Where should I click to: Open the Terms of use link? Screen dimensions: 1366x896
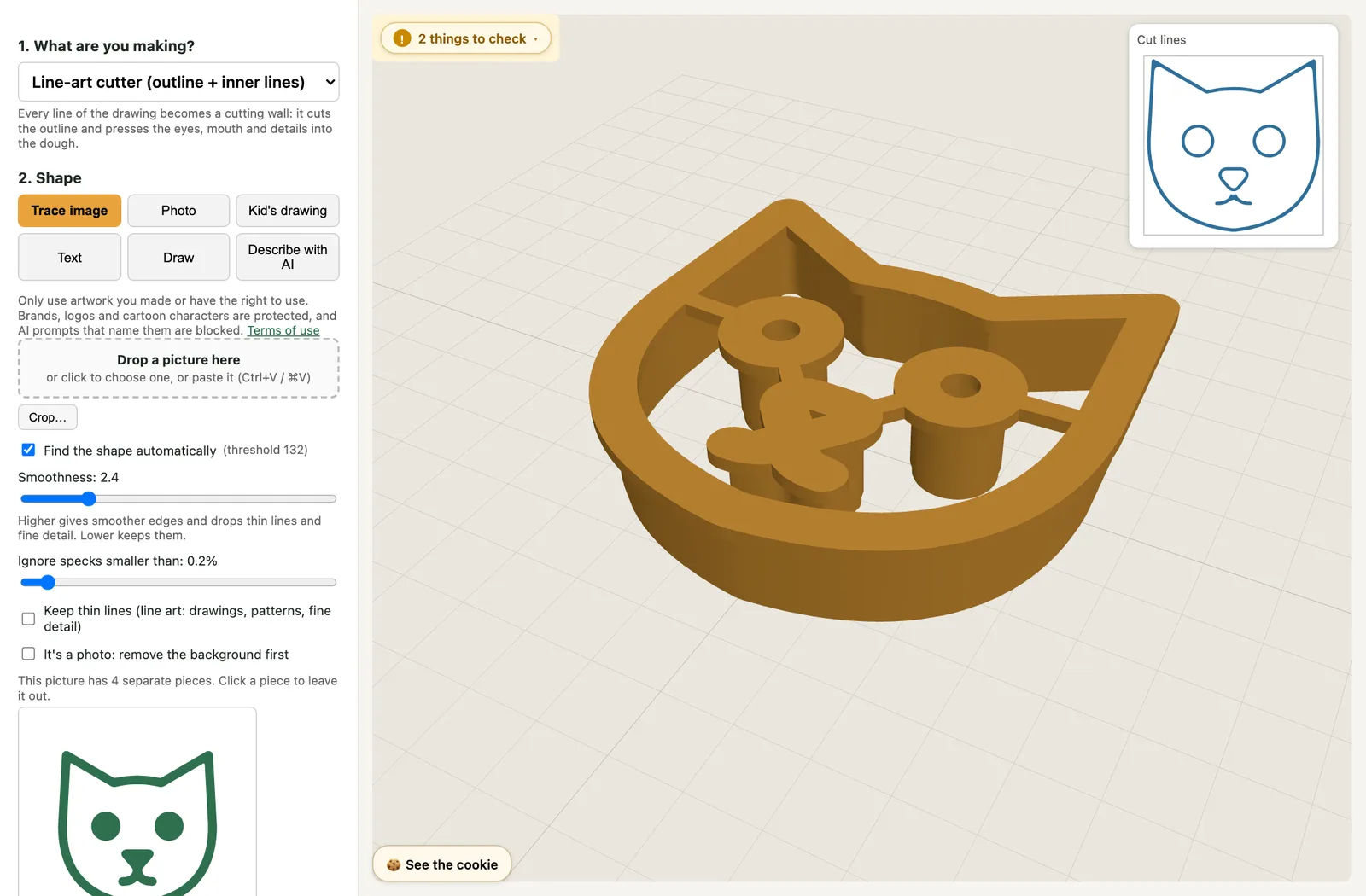tap(283, 331)
